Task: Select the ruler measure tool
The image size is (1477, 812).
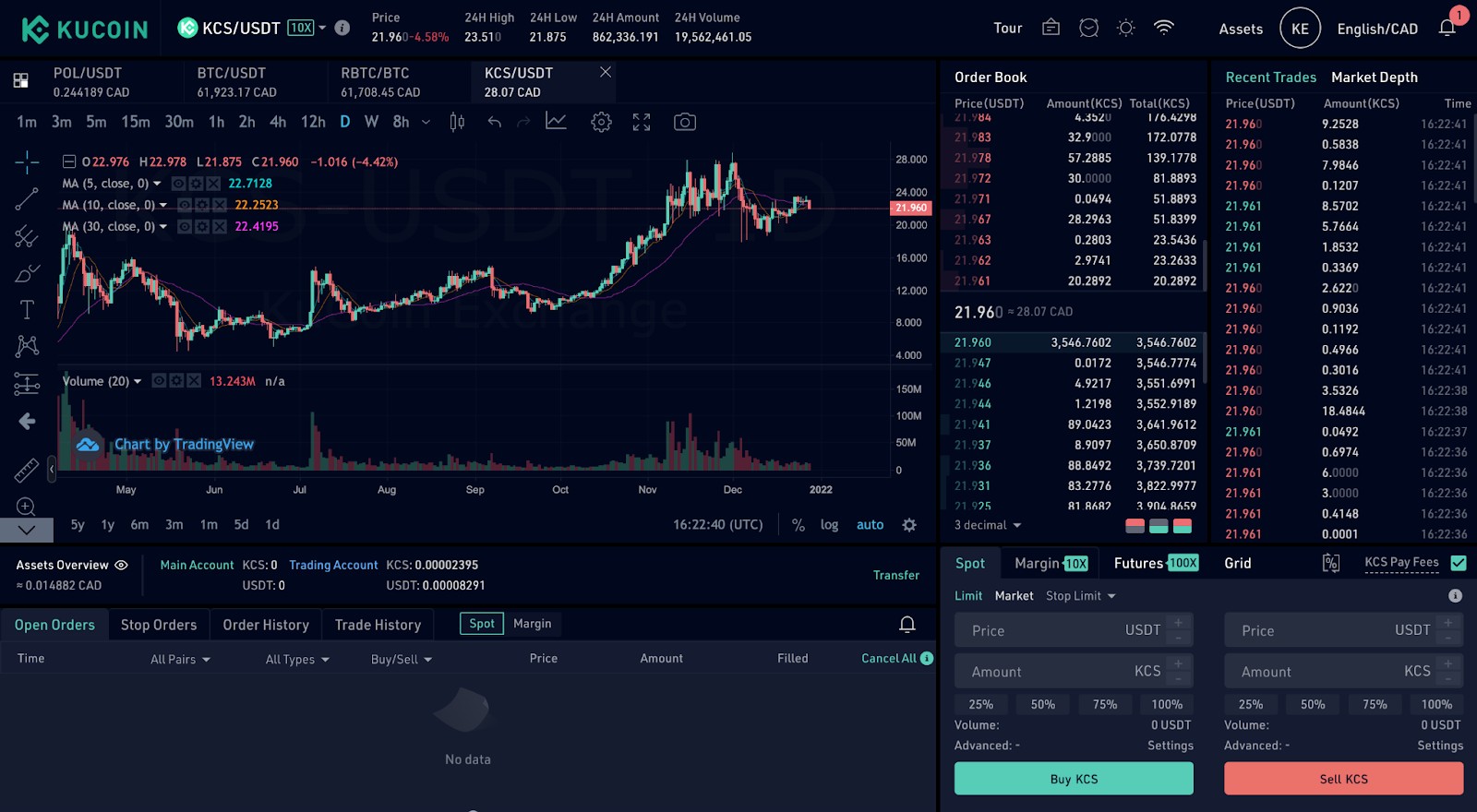Action: click(x=27, y=470)
